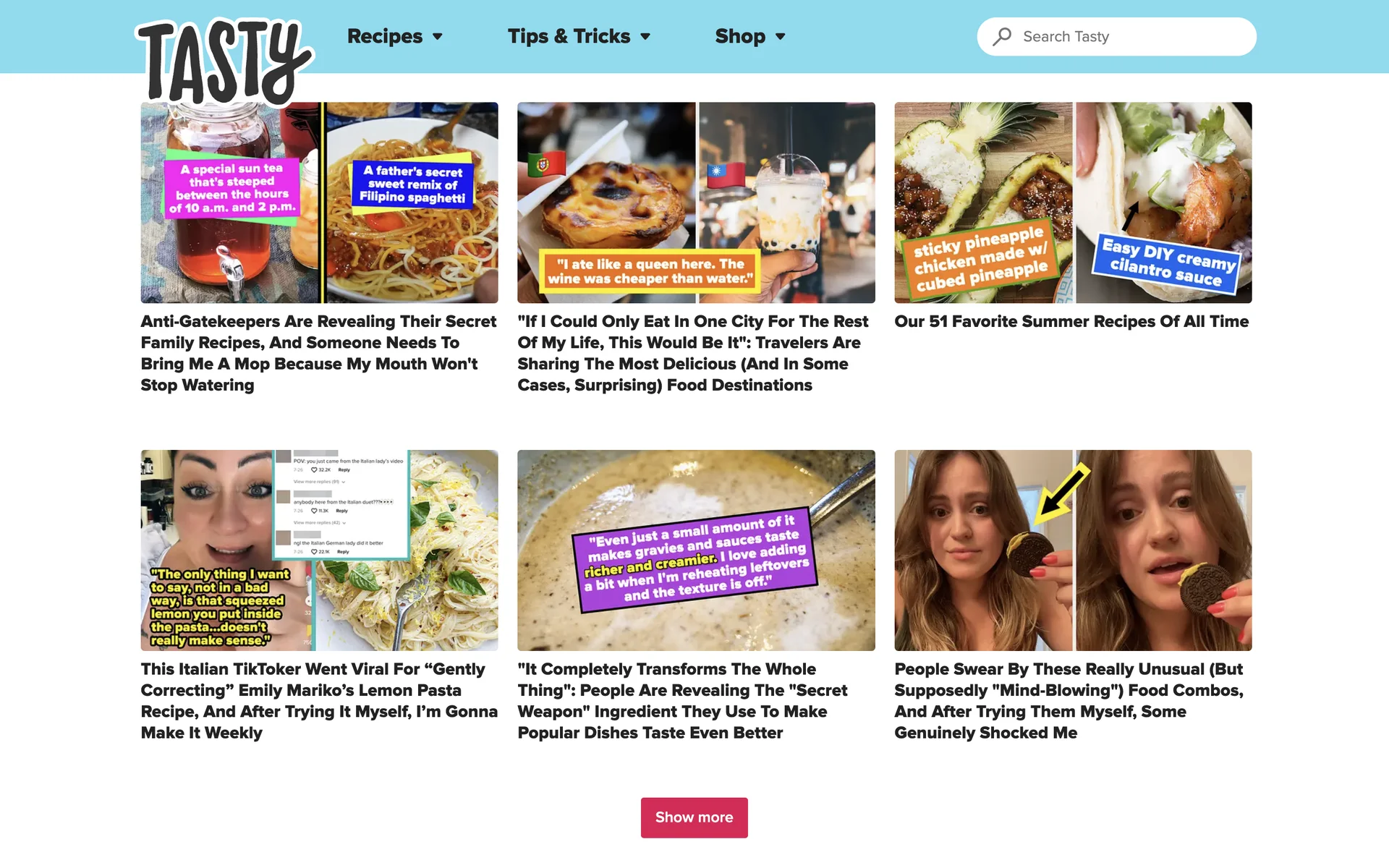The width and height of the screenshot is (1389, 868).
Task: Click the pineapple chicken thumbnail
Action: [x=1073, y=203]
